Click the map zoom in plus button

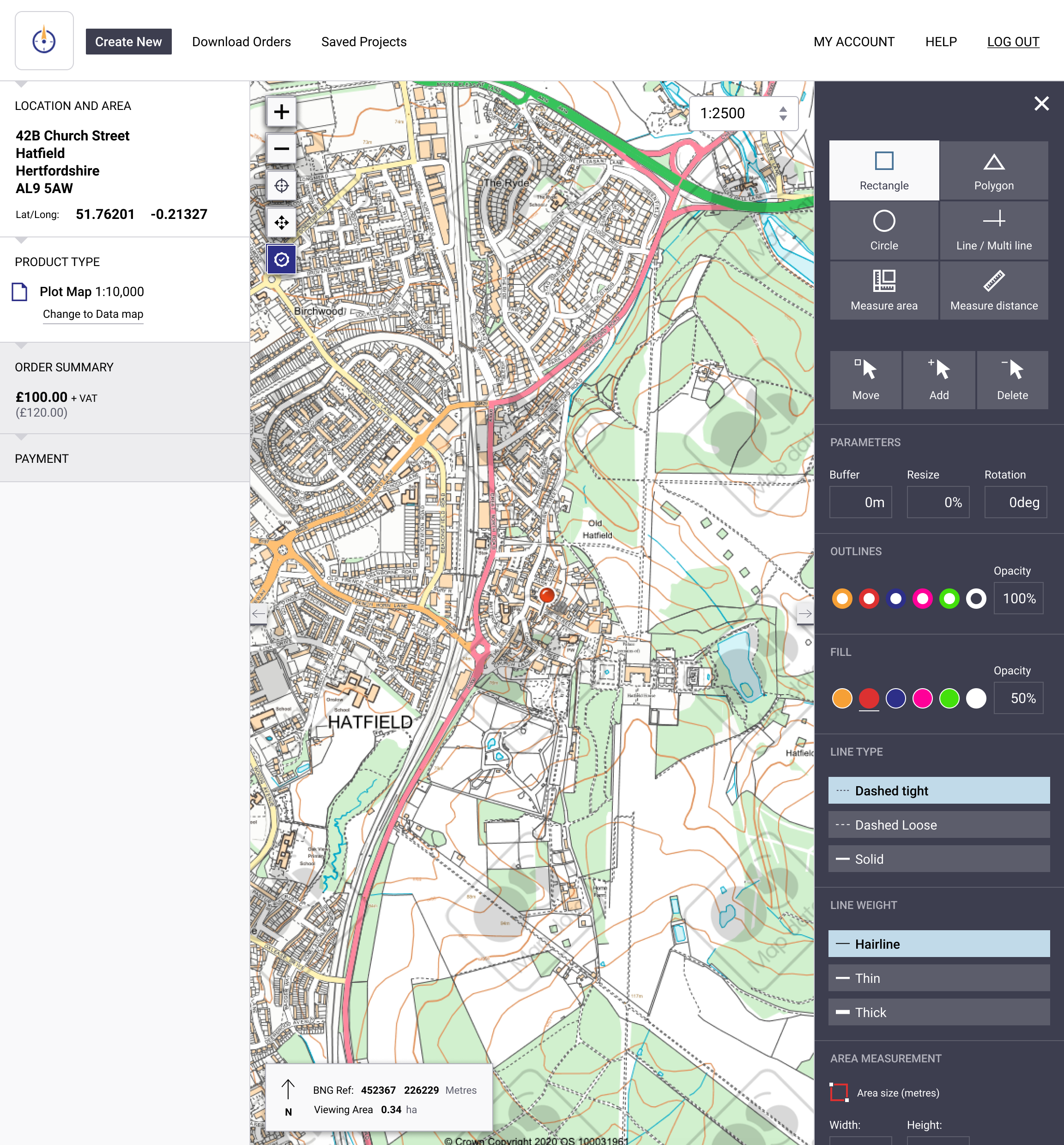[282, 112]
